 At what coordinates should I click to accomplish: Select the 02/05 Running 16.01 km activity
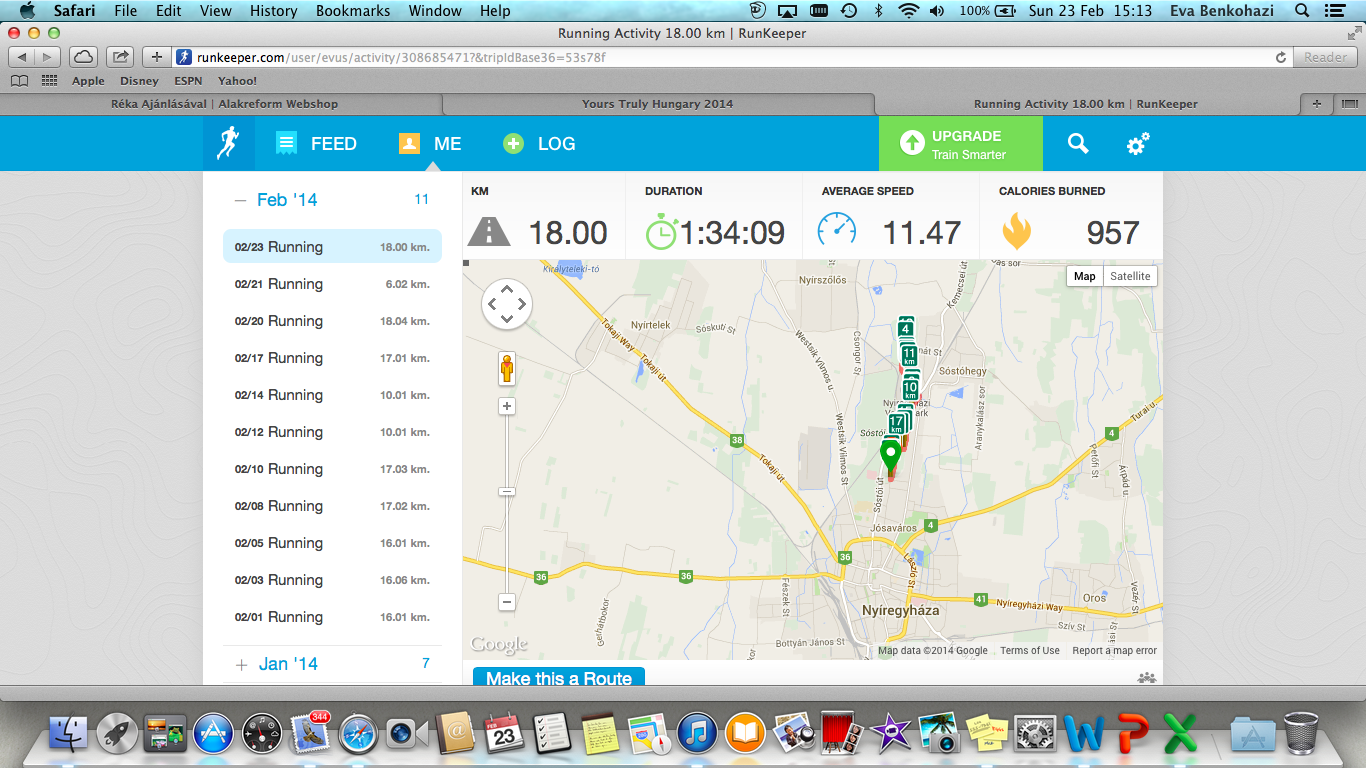click(x=332, y=543)
